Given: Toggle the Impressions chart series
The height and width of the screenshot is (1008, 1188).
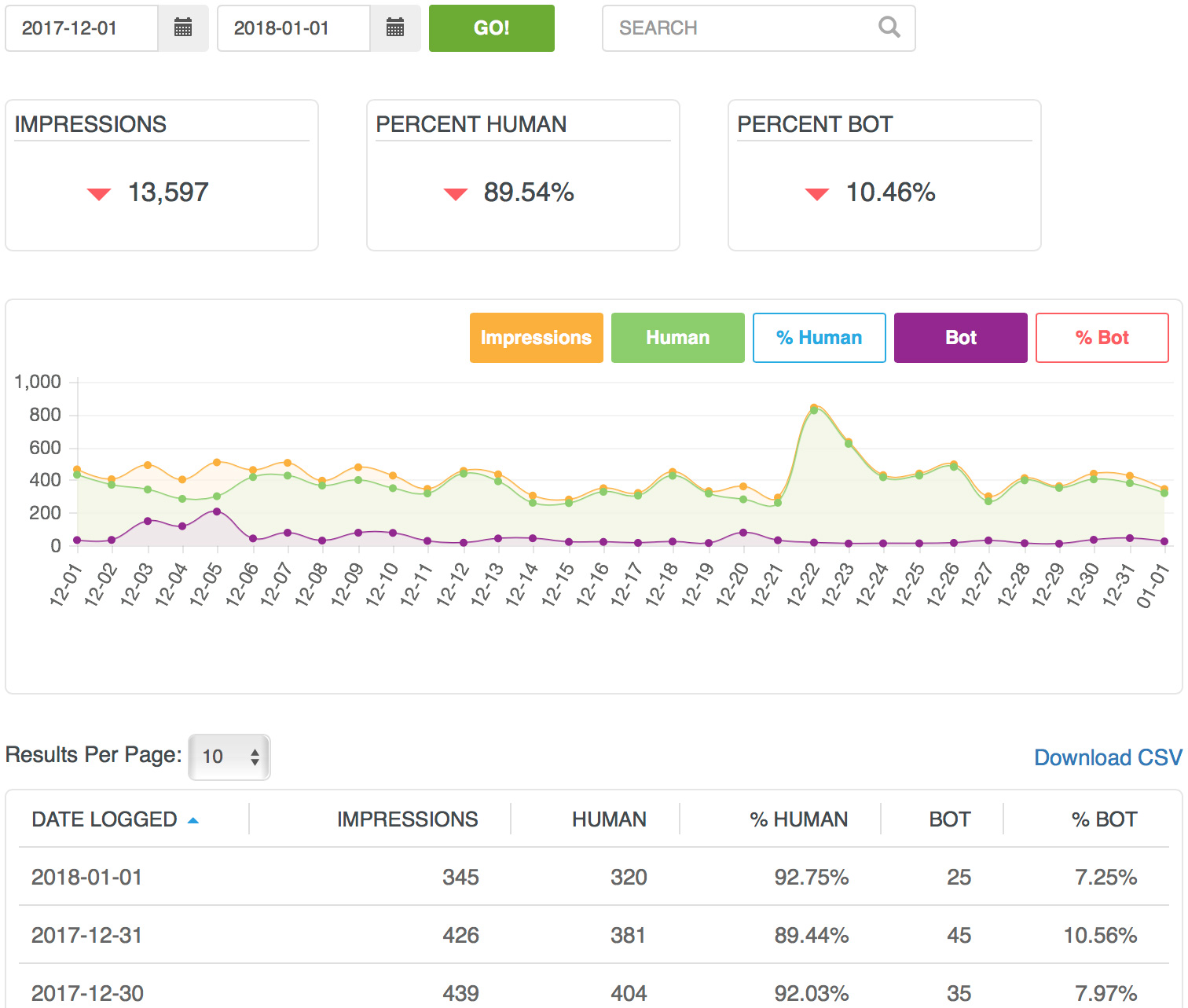Looking at the screenshot, I should click(536, 338).
